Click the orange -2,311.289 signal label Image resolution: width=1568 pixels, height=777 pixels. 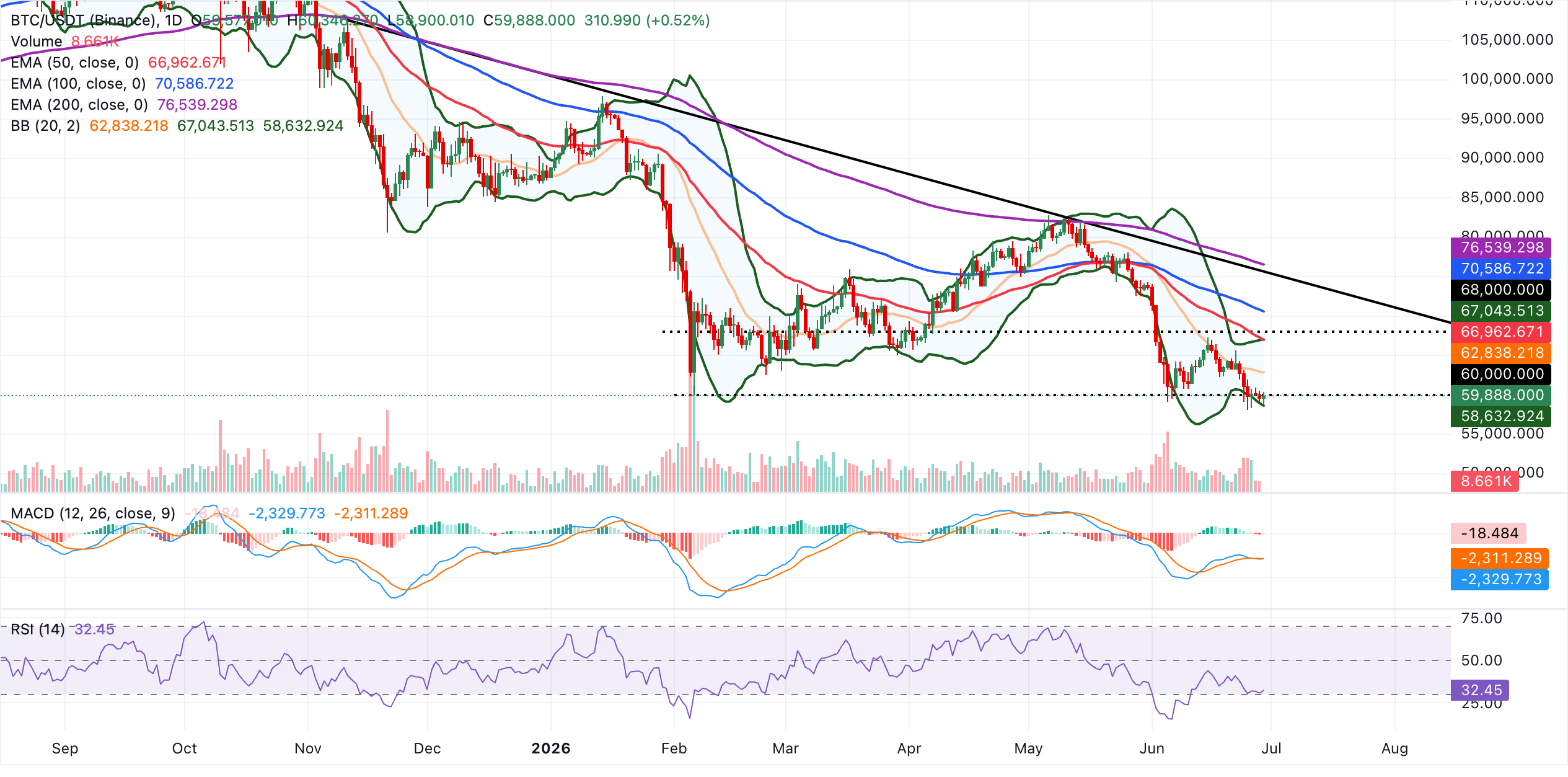(x=1500, y=558)
